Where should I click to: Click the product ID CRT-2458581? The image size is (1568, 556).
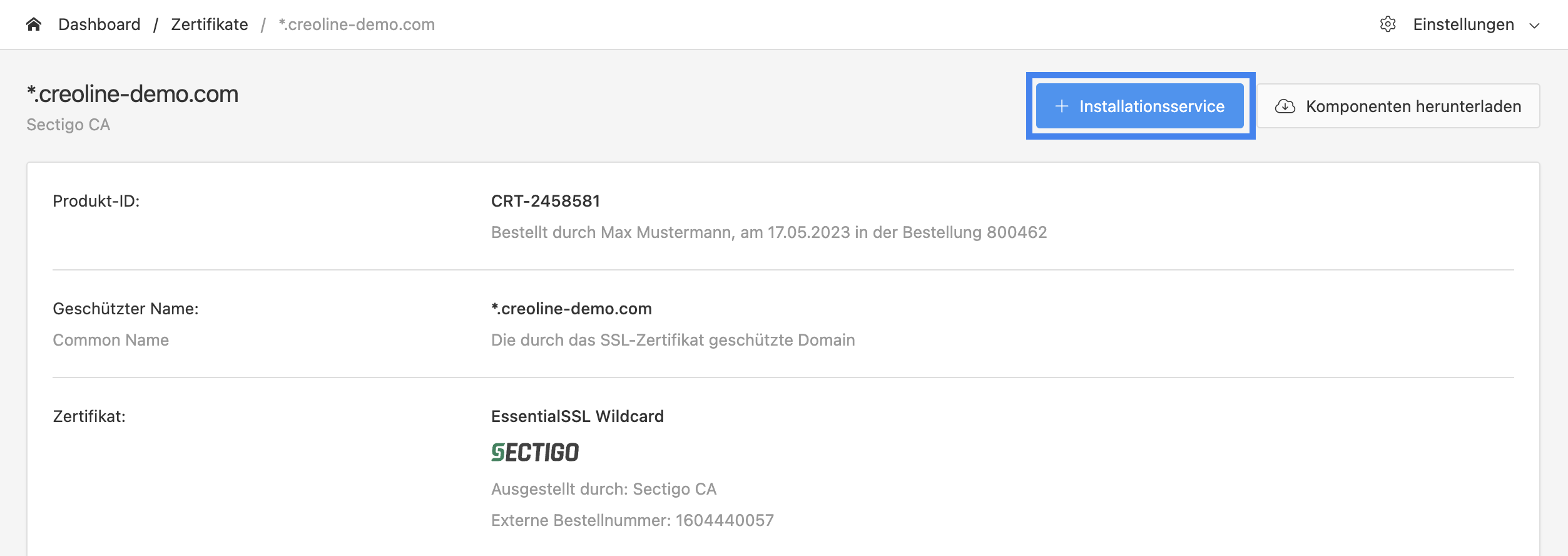(x=546, y=201)
